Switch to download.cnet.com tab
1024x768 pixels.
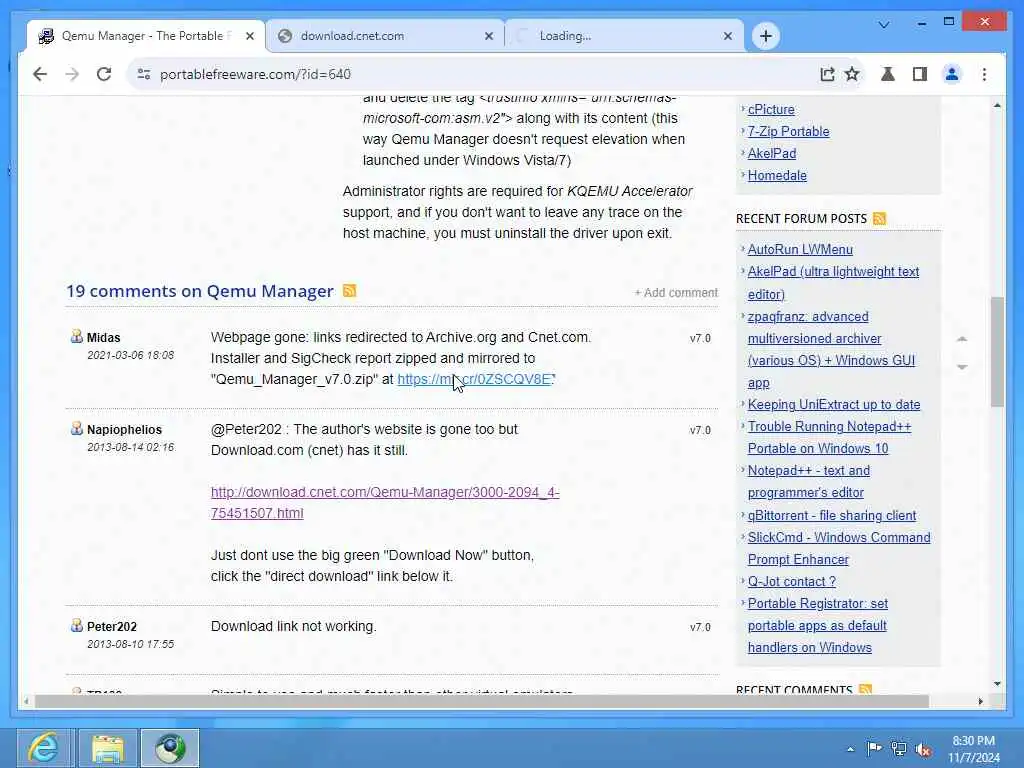tap(385, 36)
